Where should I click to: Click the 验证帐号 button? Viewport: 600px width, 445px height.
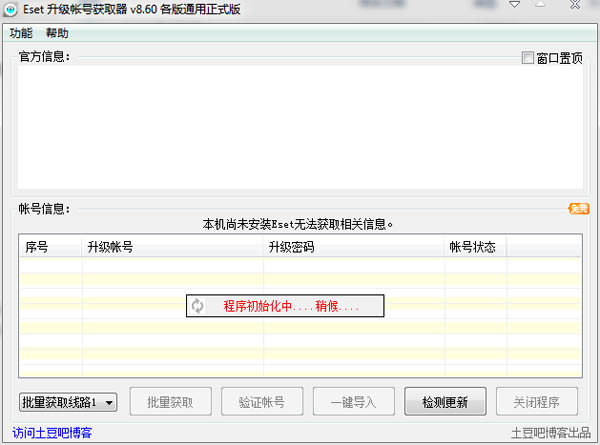[x=262, y=401]
